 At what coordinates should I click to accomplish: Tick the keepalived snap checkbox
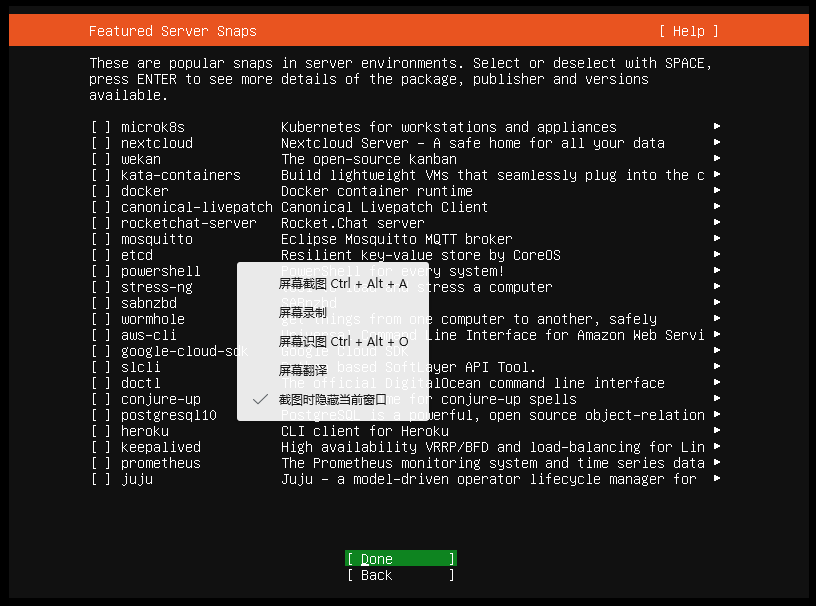[x=101, y=447]
